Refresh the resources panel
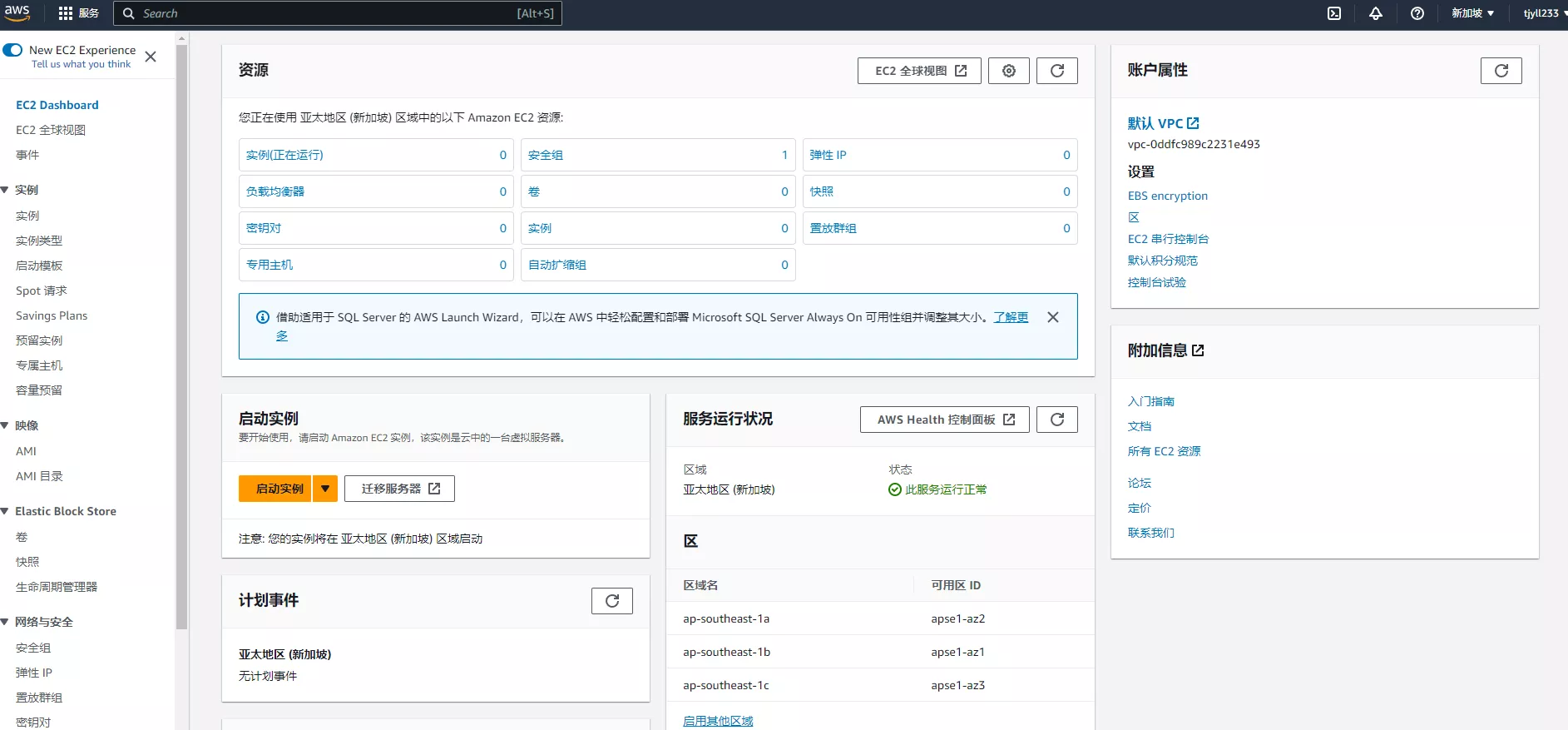The width and height of the screenshot is (1568, 730). [x=1057, y=71]
